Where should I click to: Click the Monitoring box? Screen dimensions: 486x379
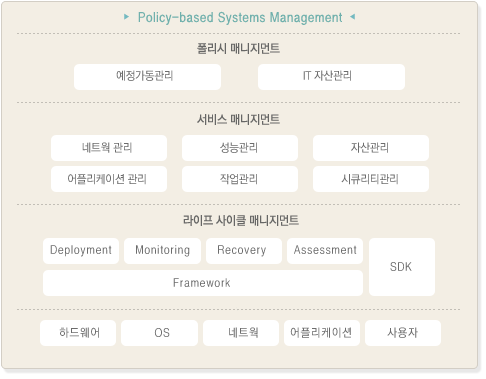pos(162,251)
